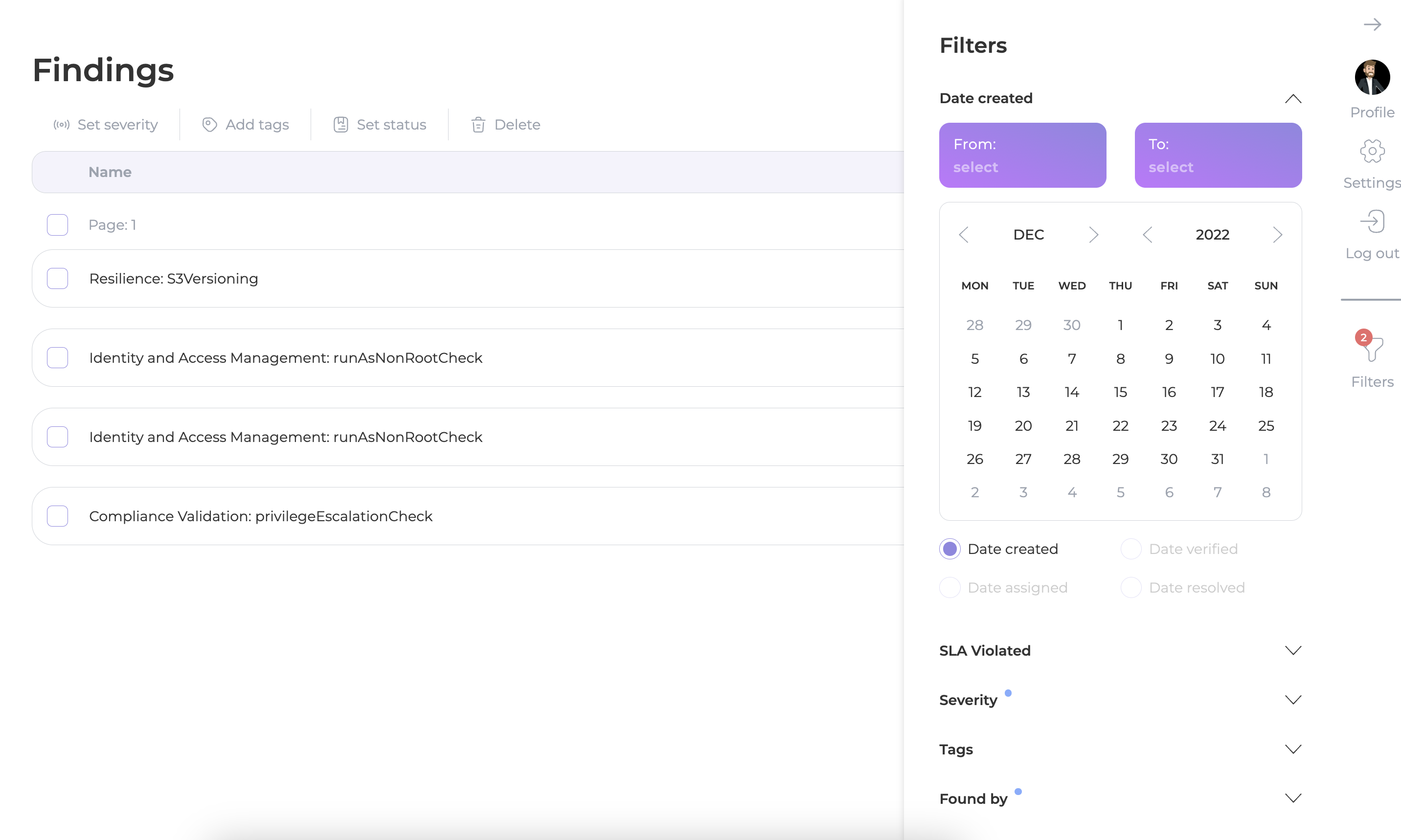The image size is (1401, 840).
Task: Click the Set status icon
Action: pyautogui.click(x=341, y=125)
